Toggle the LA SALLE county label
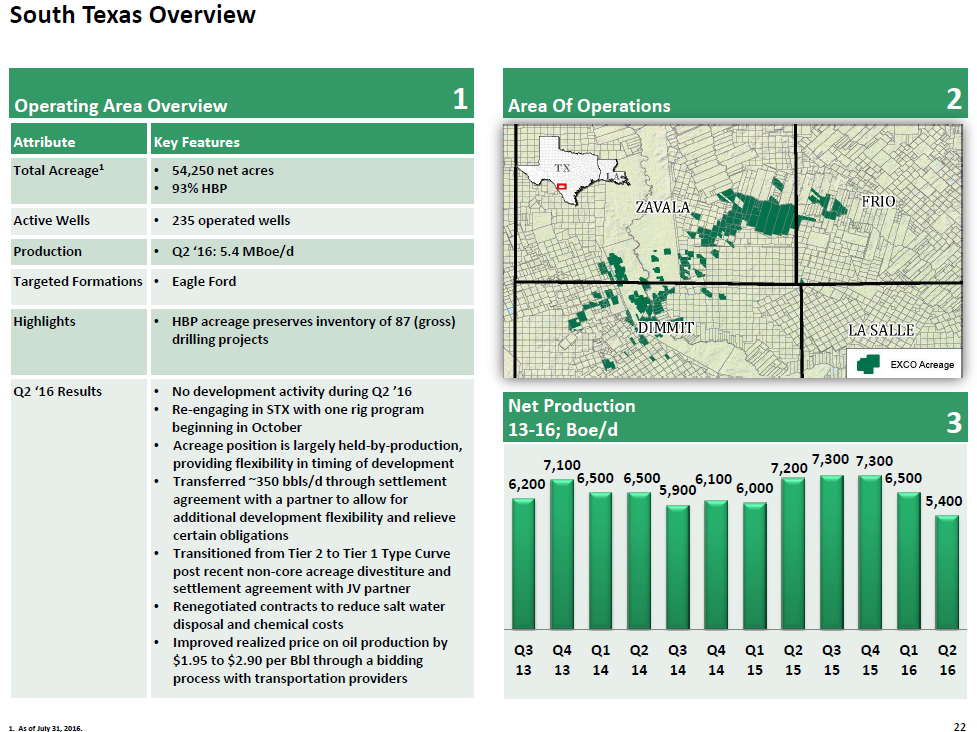 (882, 329)
